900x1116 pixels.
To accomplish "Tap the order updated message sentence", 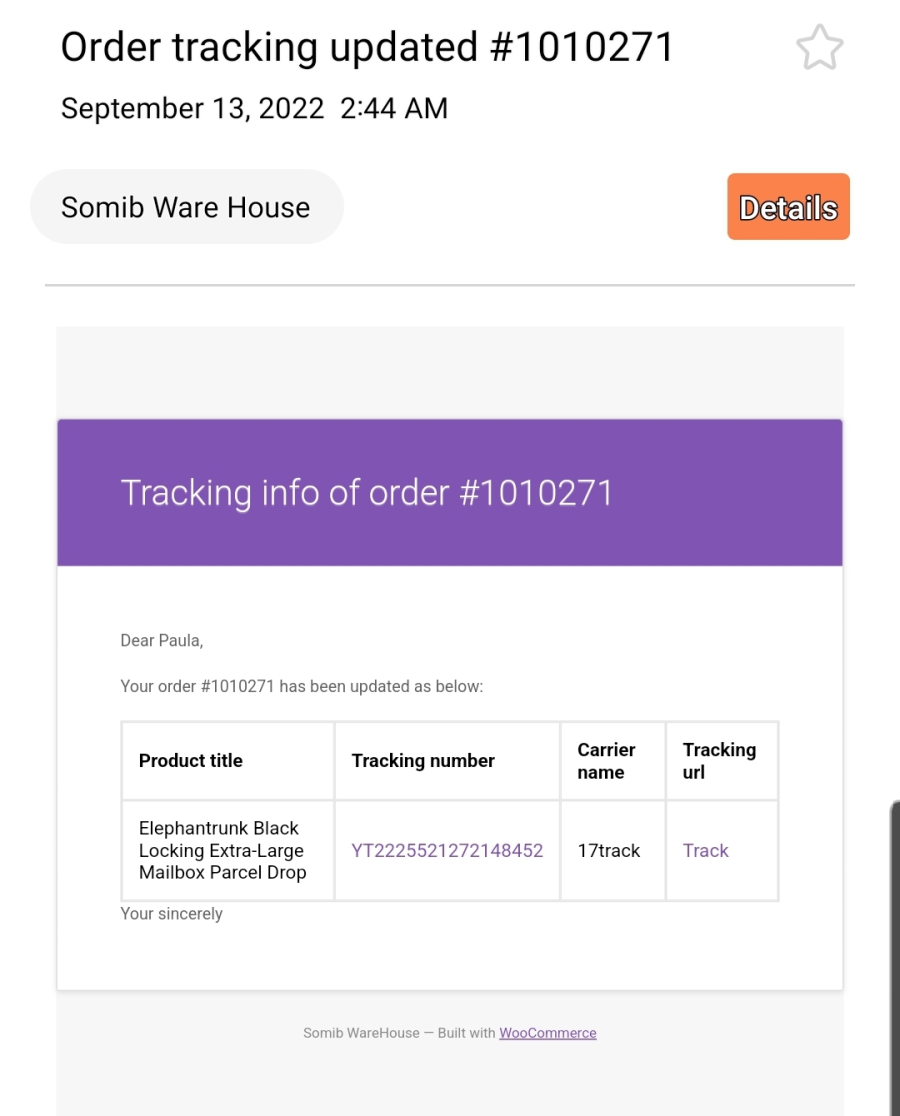I will 302,686.
